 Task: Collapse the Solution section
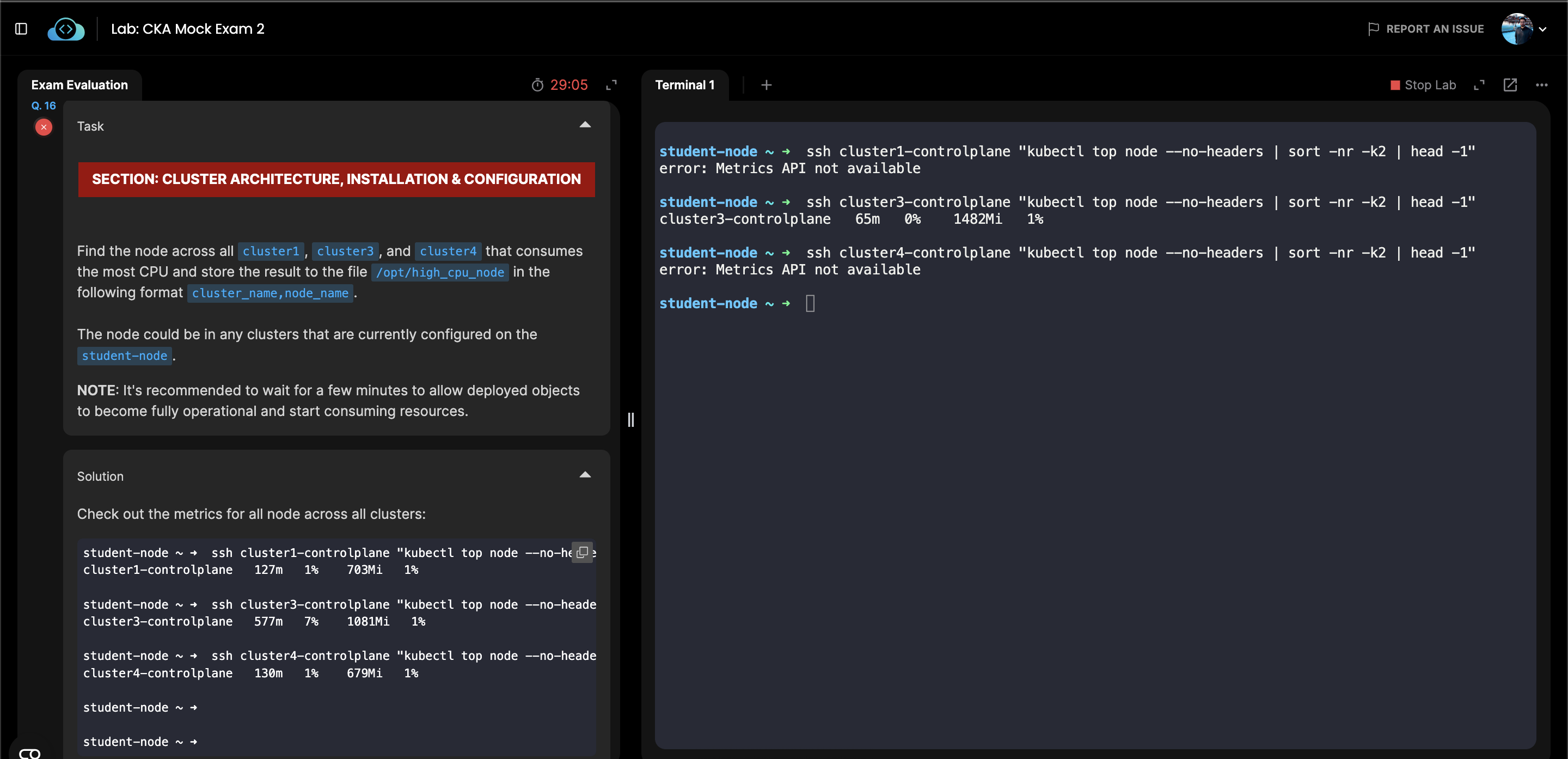tap(584, 475)
